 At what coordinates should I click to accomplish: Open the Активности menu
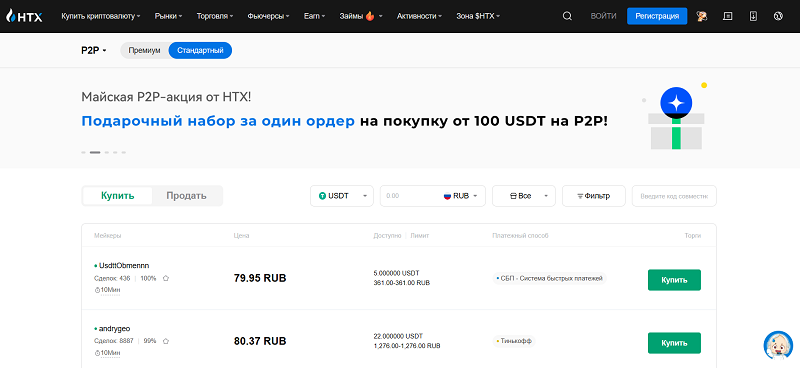pos(419,16)
